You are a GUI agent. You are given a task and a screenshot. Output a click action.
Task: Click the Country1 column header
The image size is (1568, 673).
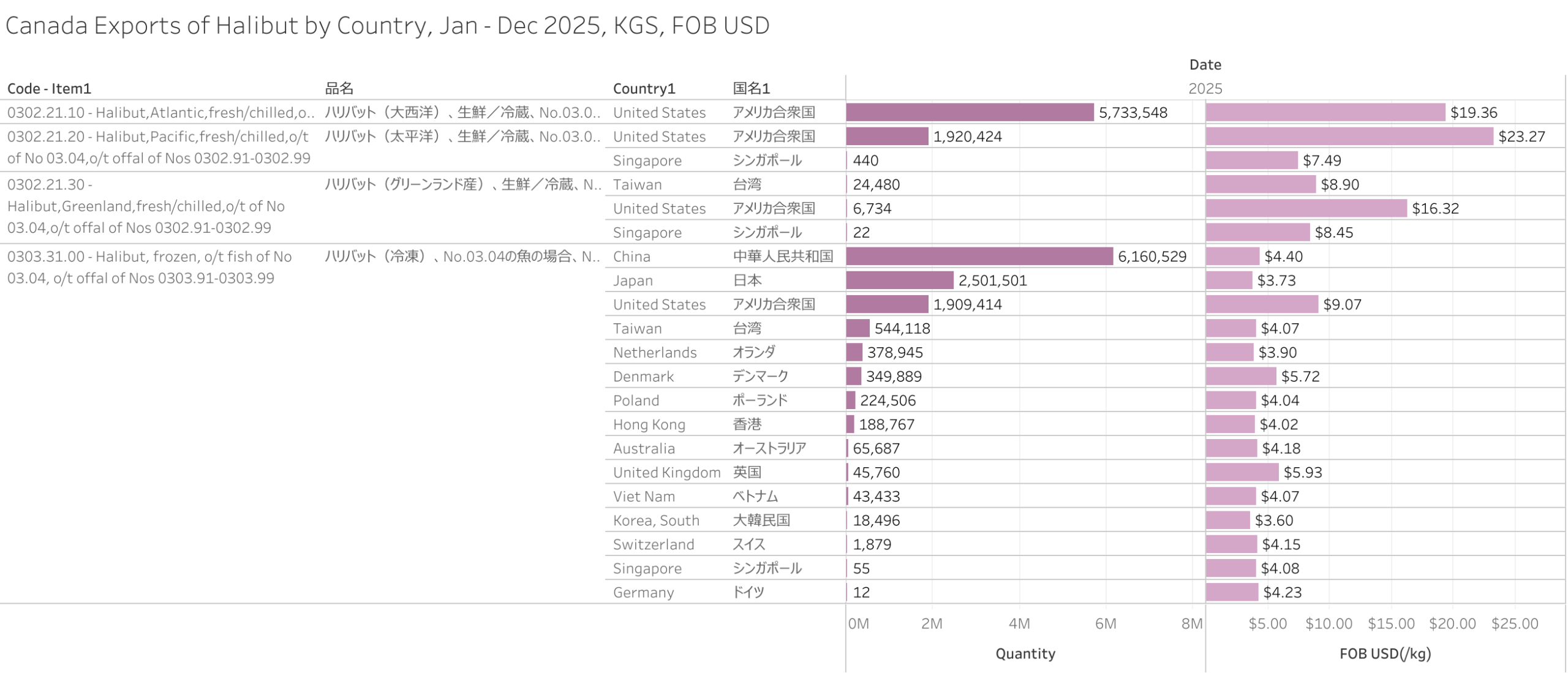[643, 88]
